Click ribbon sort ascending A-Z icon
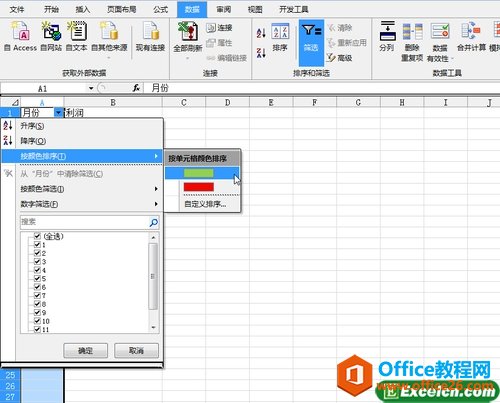Screen dimensions: 500x403 click(x=261, y=33)
